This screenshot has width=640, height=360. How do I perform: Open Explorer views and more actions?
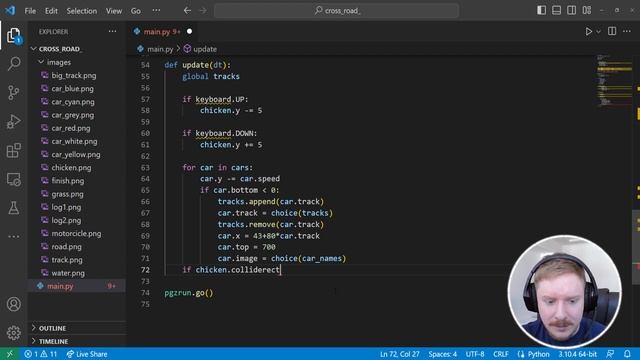(x=112, y=31)
